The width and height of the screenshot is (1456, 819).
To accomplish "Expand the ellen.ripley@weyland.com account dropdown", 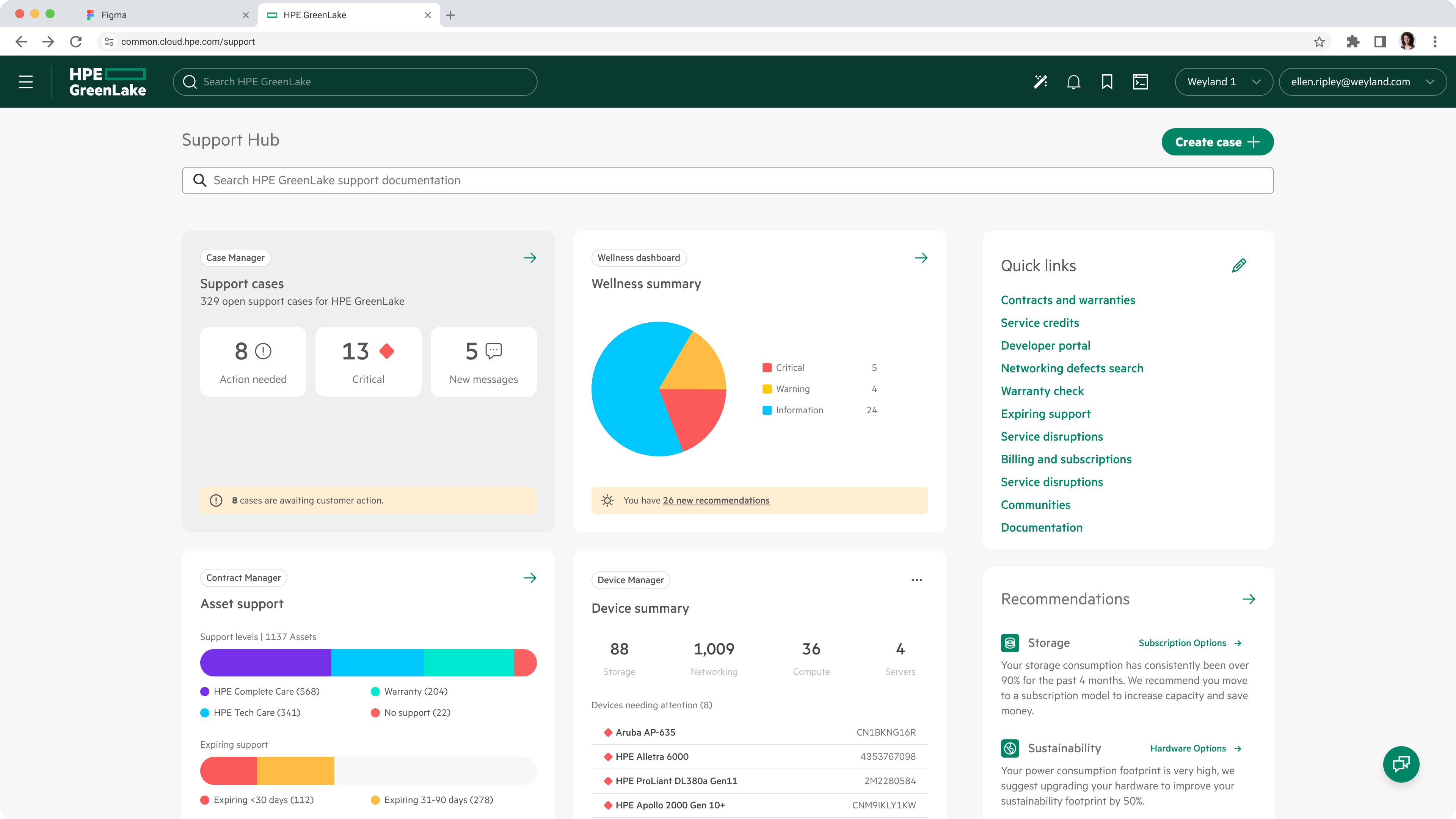I will tap(1362, 82).
